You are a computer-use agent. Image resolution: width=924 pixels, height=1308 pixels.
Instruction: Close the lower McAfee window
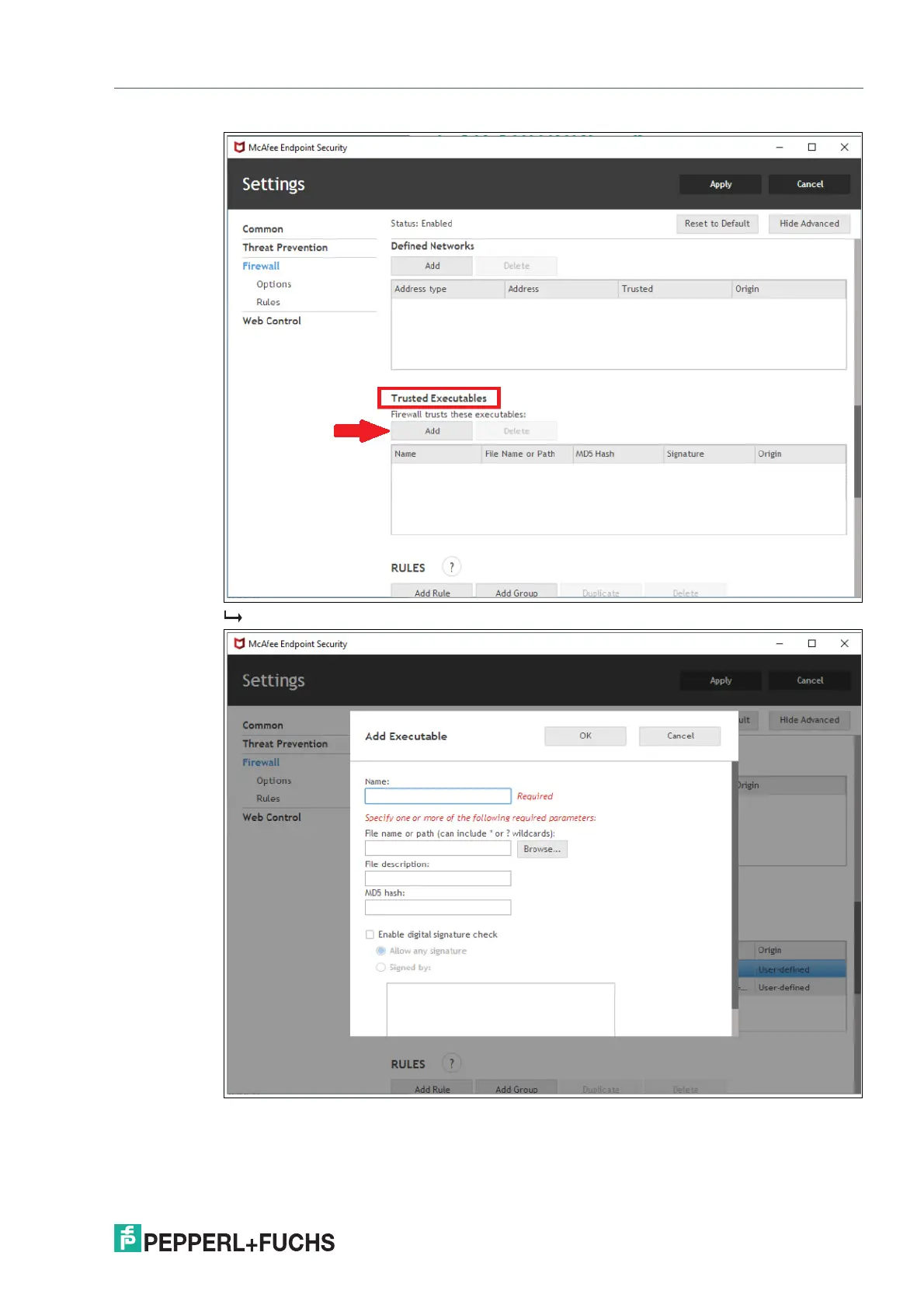[x=845, y=643]
